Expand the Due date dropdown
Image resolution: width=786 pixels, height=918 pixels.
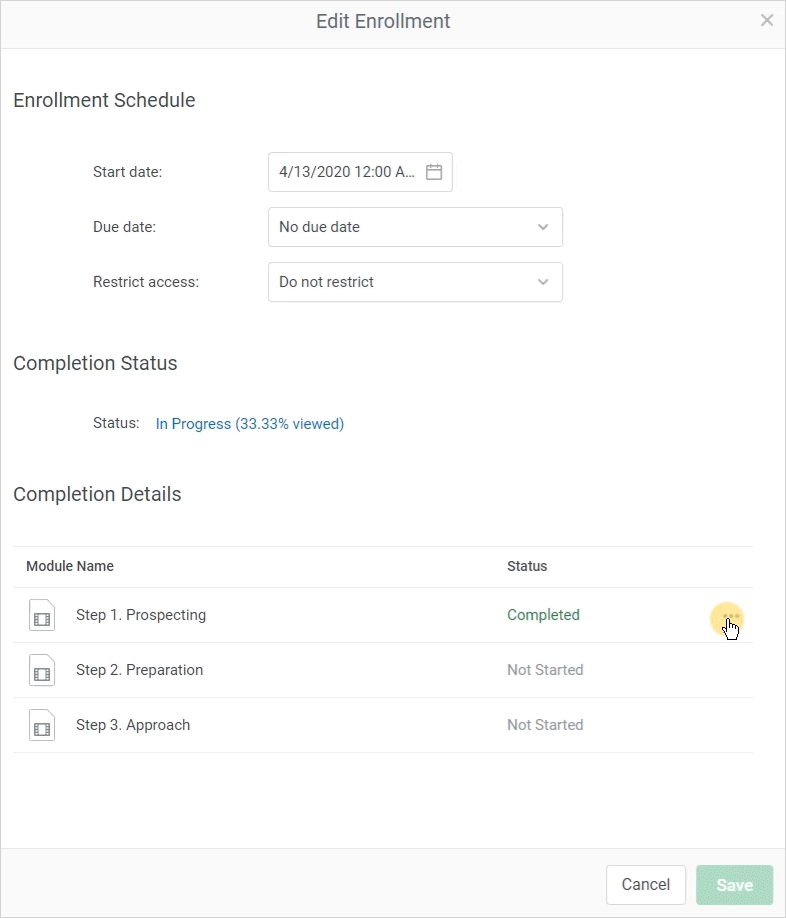point(416,227)
